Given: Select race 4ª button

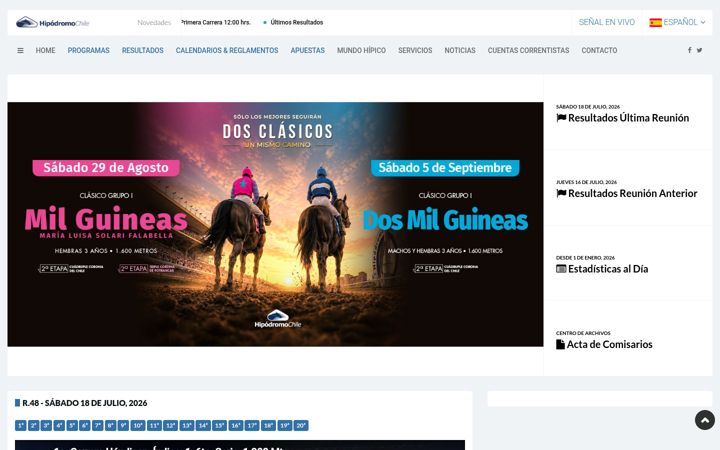Looking at the screenshot, I should [59, 426].
